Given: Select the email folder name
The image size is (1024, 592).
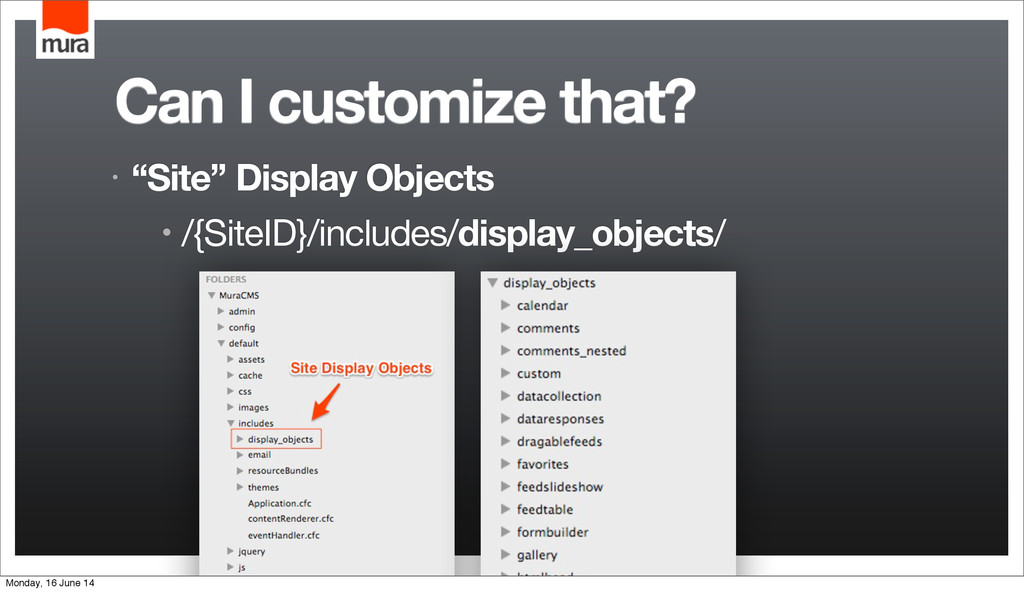Looking at the screenshot, I should tap(259, 455).
